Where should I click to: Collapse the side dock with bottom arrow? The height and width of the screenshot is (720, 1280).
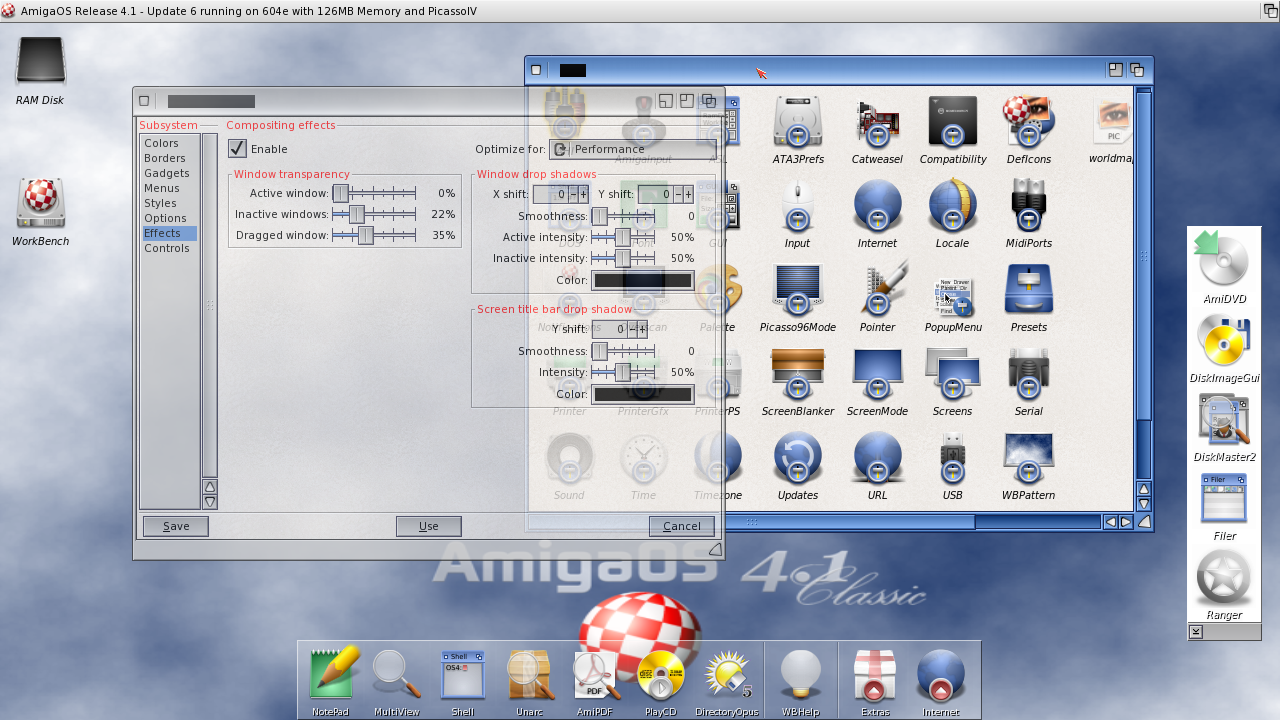point(1196,632)
